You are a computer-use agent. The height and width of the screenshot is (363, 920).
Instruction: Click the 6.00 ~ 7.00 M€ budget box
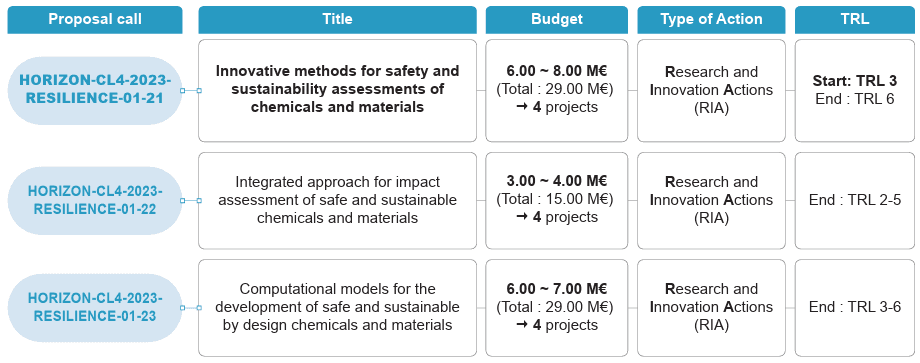point(557,307)
